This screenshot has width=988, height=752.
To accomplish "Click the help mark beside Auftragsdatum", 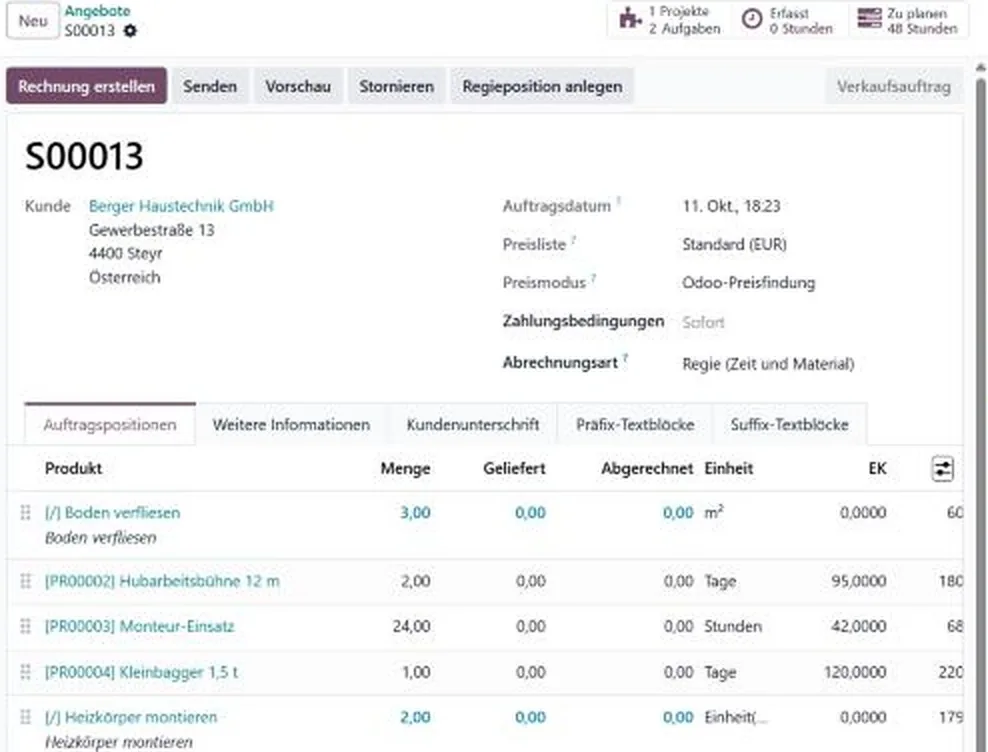I will [619, 200].
